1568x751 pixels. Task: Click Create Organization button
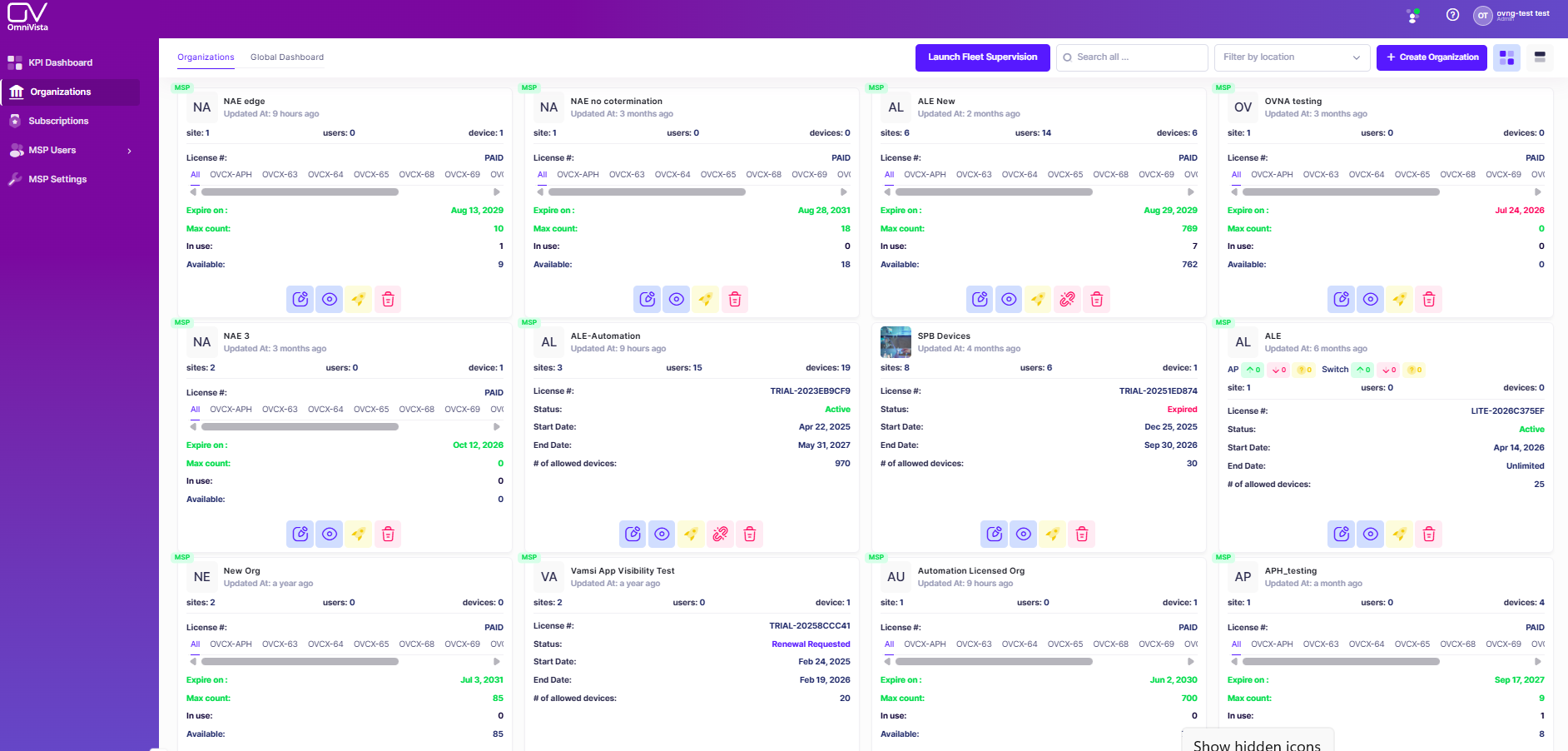[1432, 57]
